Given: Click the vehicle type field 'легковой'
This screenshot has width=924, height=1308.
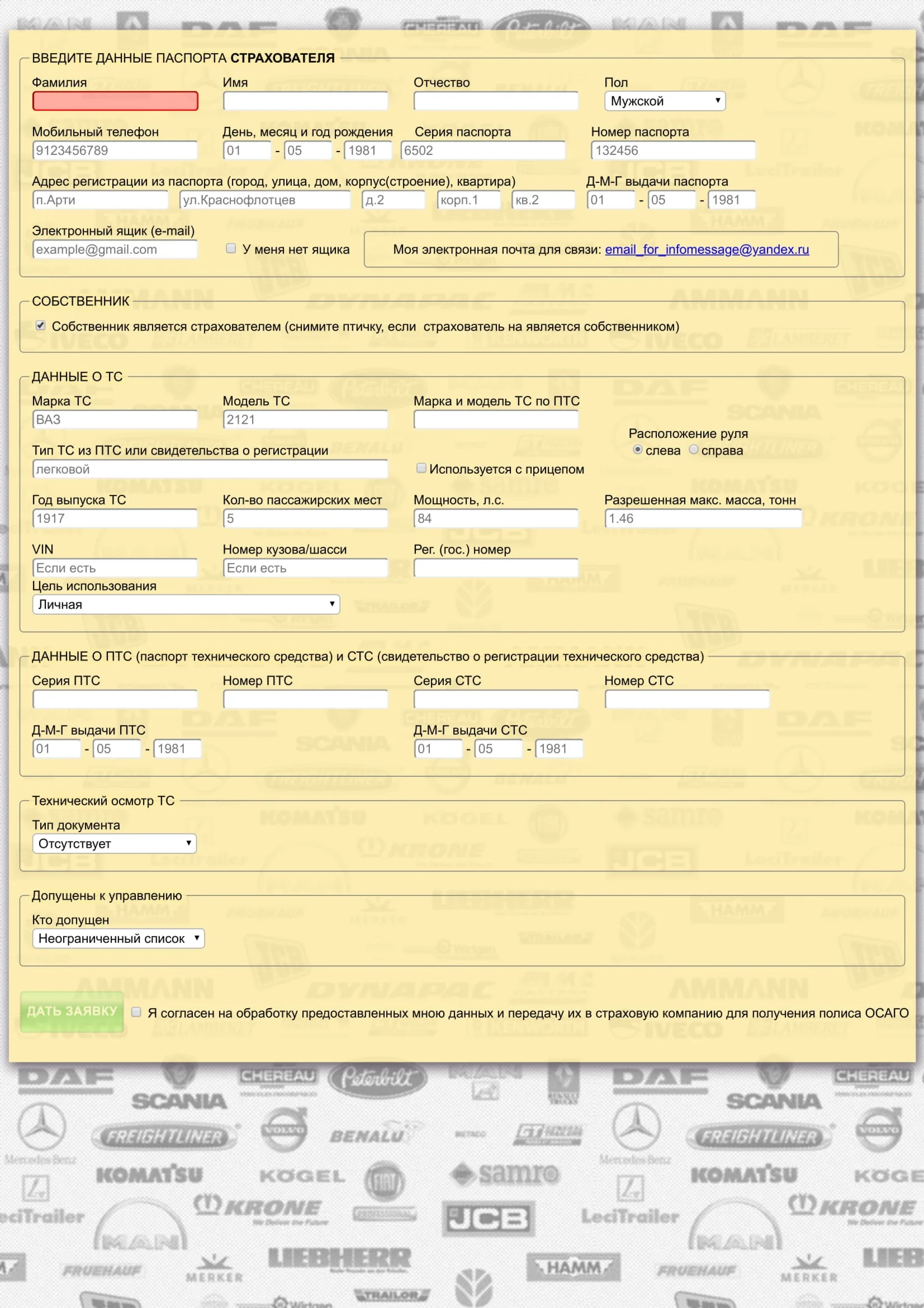Looking at the screenshot, I should [210, 469].
